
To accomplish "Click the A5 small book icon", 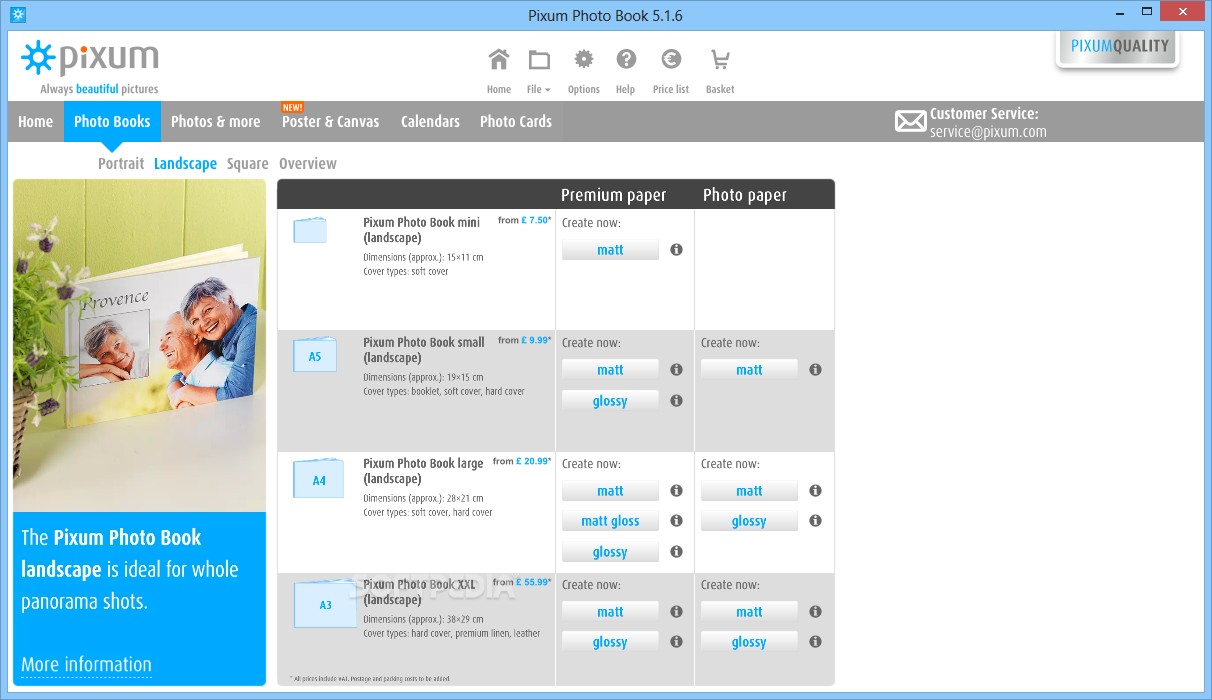I will tap(314, 355).
